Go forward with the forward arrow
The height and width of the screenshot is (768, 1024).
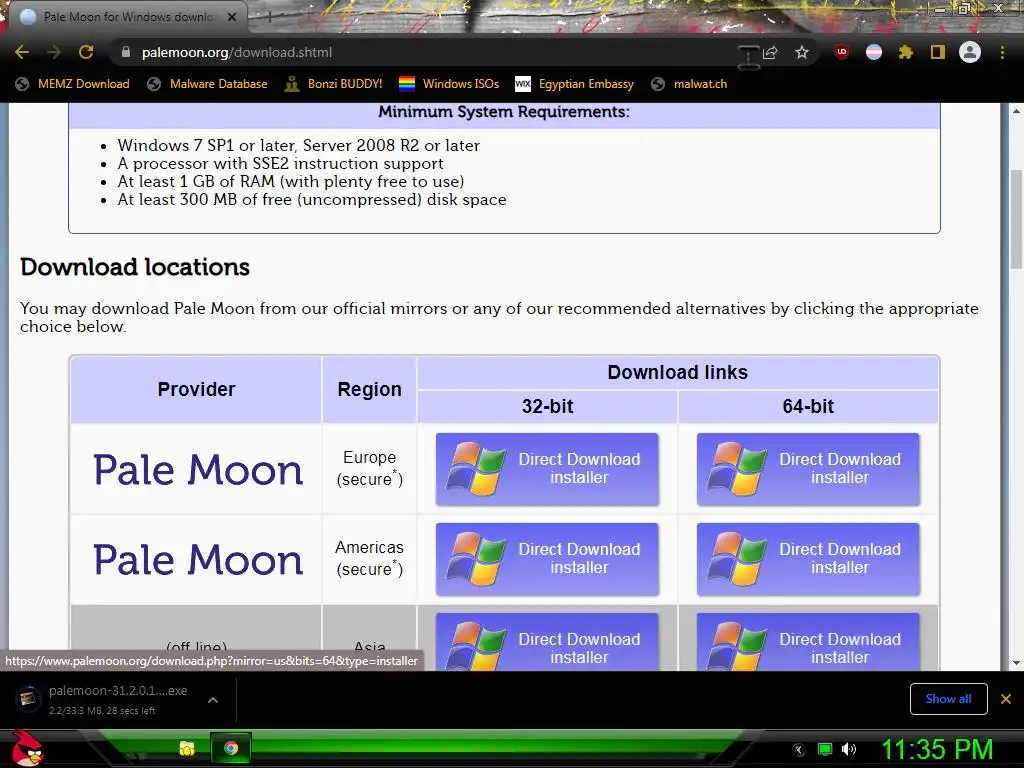pos(54,52)
